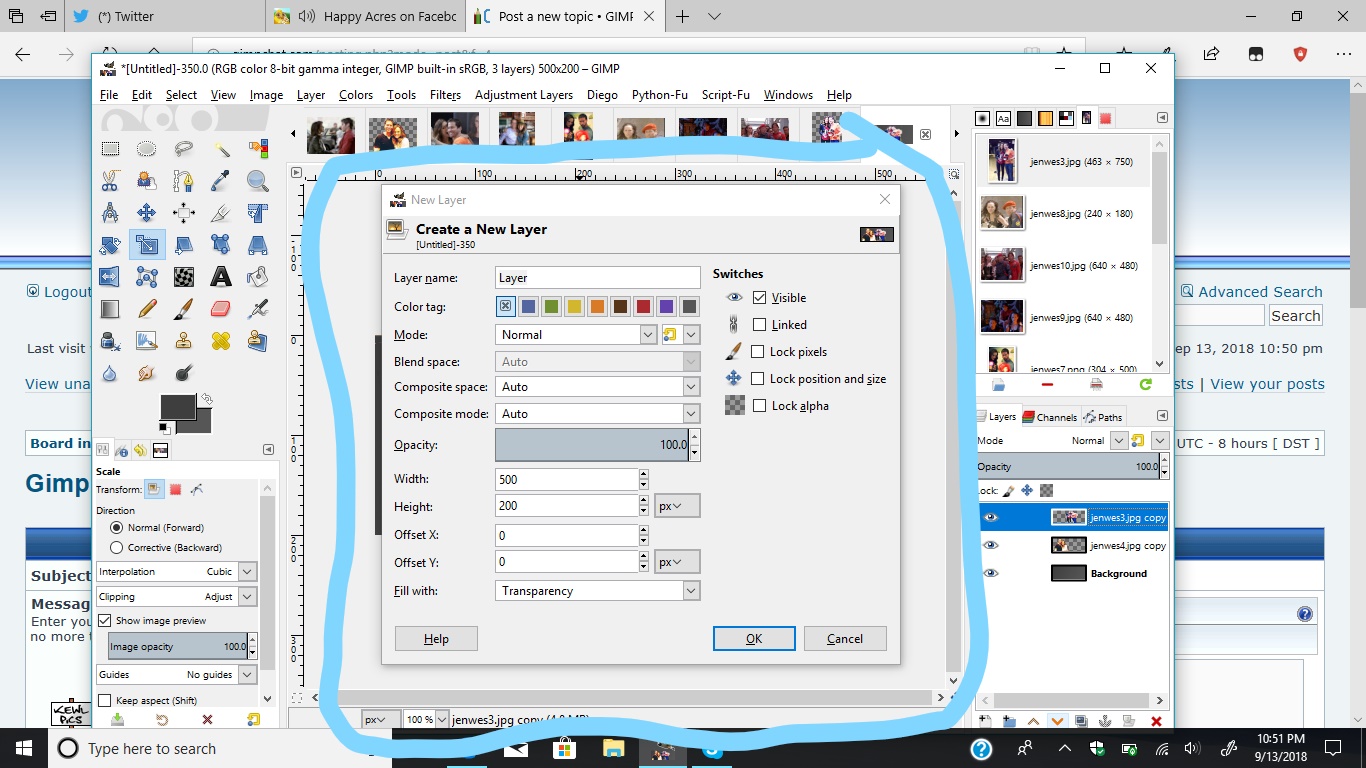Open Advanced Search link on forum page
The width and height of the screenshot is (1366, 768).
coord(1260,292)
